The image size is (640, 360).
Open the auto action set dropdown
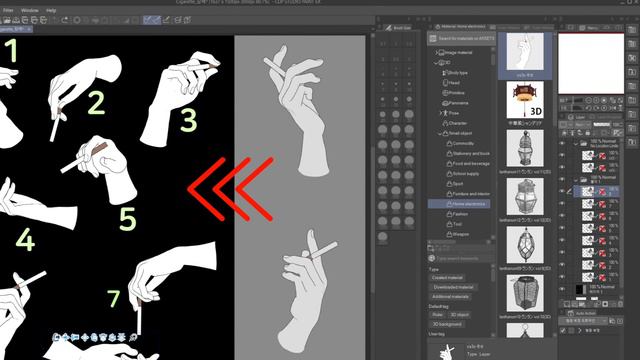click(x=583, y=321)
